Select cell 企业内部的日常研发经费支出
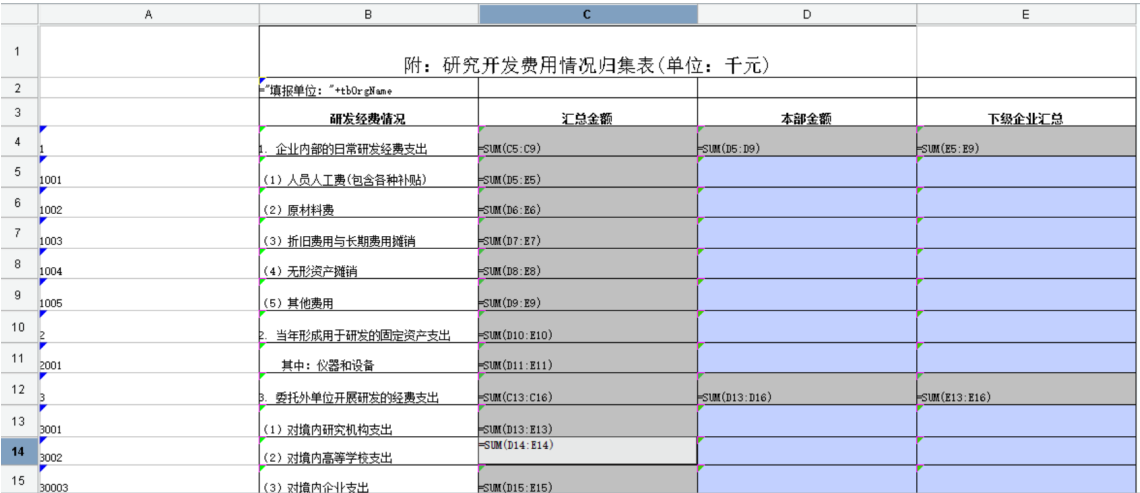Viewport: 1140px width, 493px height. tap(369, 140)
